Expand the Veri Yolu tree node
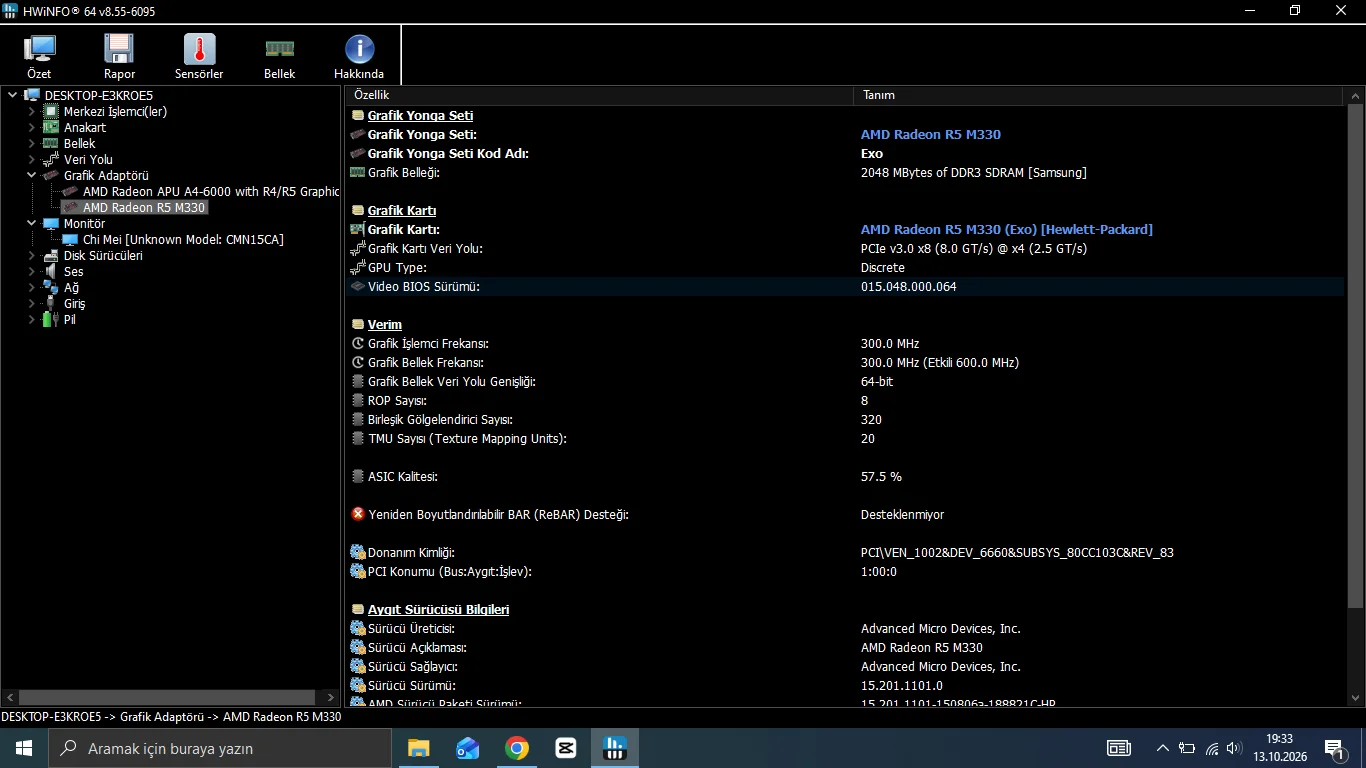 [32, 160]
